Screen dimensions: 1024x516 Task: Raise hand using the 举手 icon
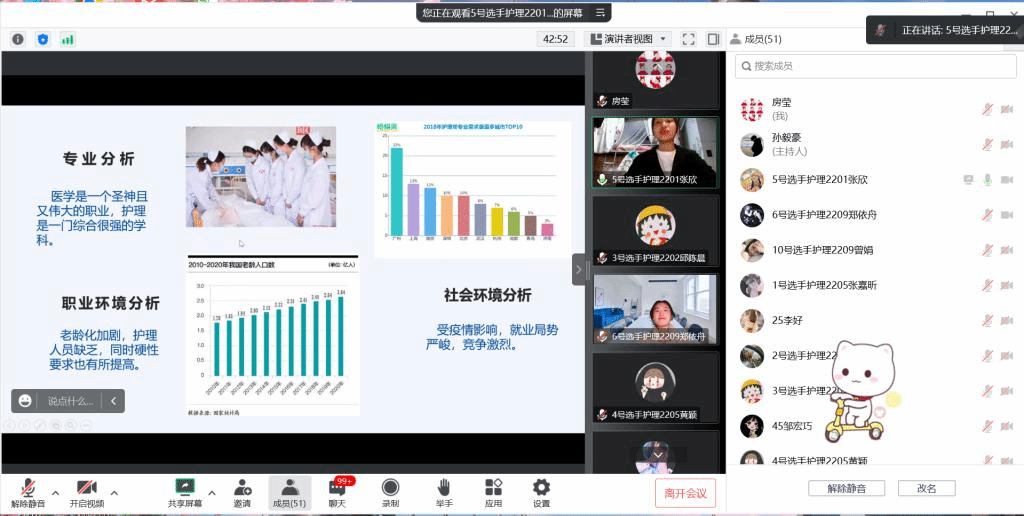(443, 492)
